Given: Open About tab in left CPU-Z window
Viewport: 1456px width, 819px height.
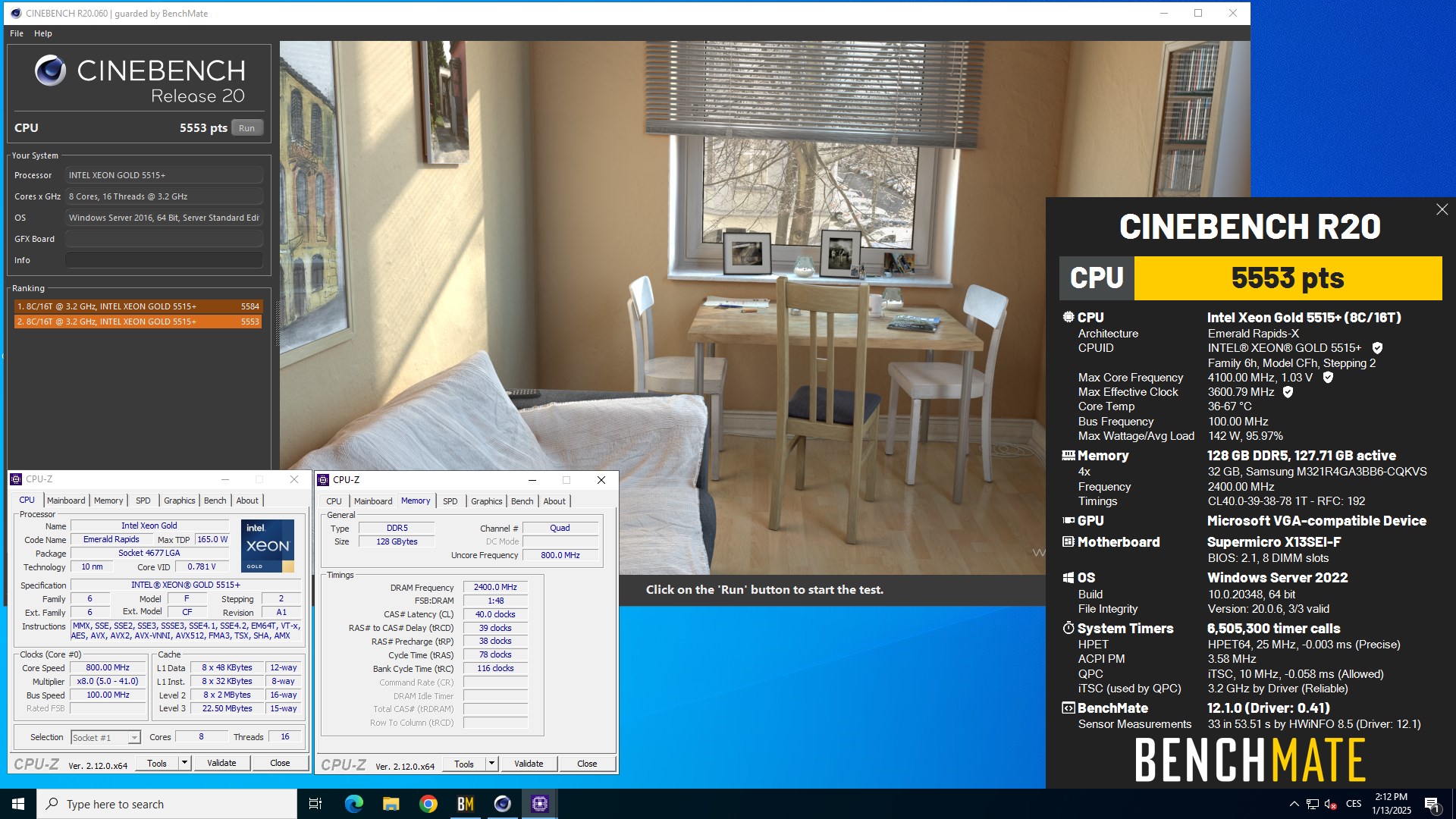Looking at the screenshot, I should [247, 500].
